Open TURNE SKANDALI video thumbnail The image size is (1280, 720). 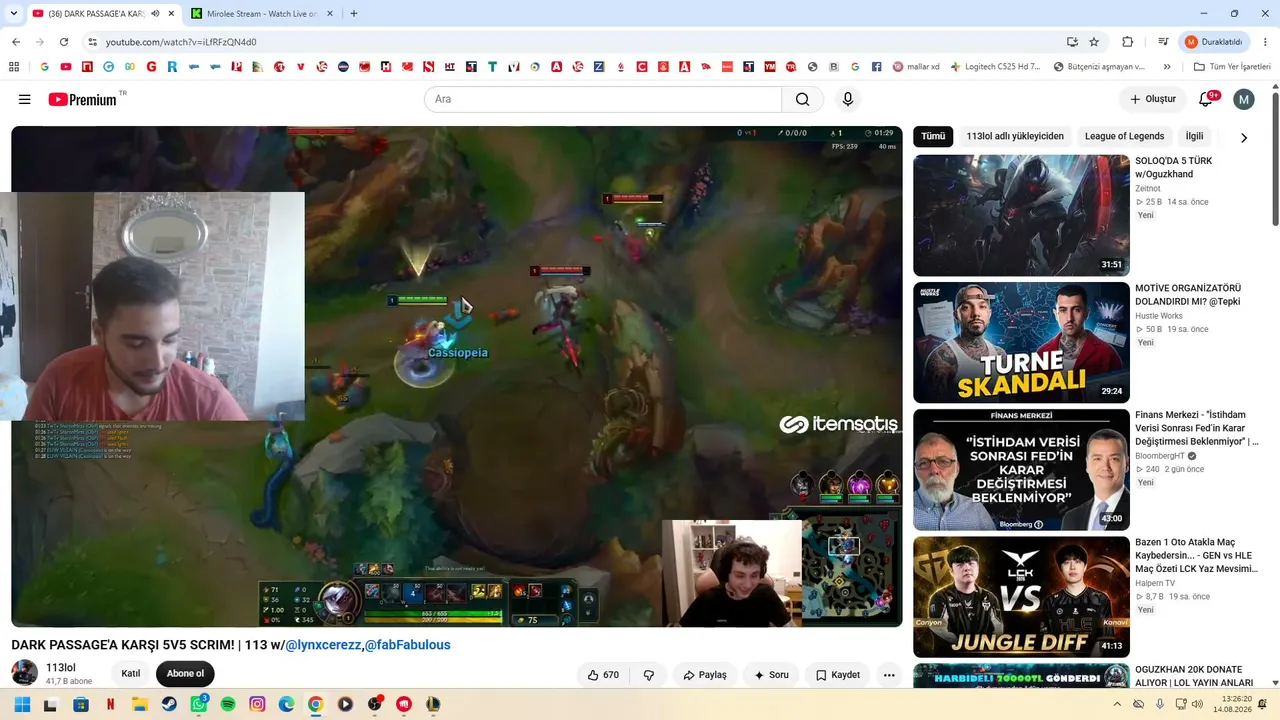tap(1021, 343)
